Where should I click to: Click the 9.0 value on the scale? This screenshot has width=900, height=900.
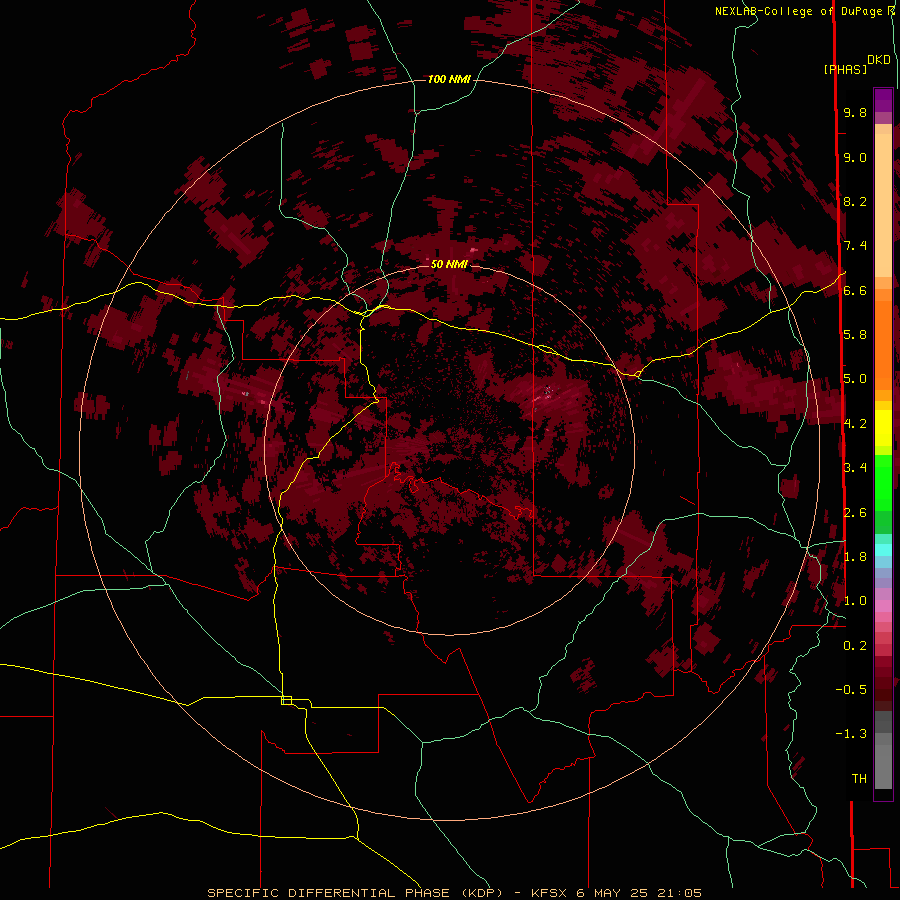click(x=855, y=157)
